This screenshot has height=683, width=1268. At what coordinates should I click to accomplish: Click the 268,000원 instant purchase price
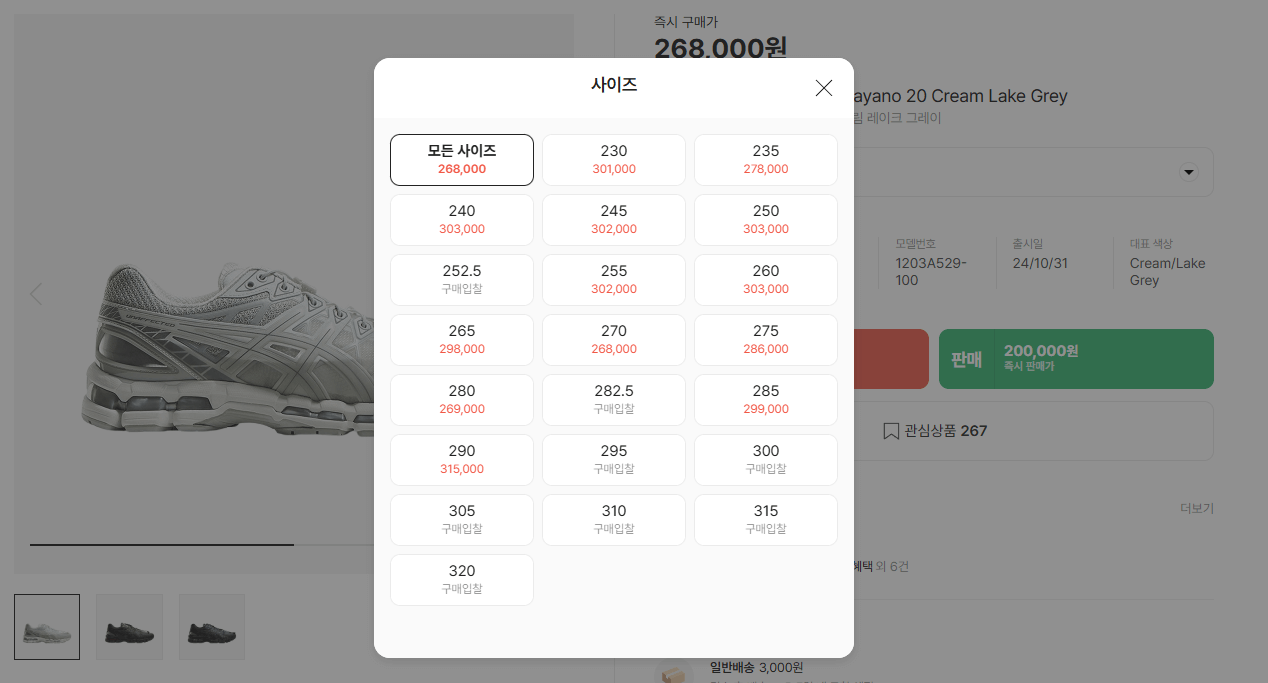[721, 48]
